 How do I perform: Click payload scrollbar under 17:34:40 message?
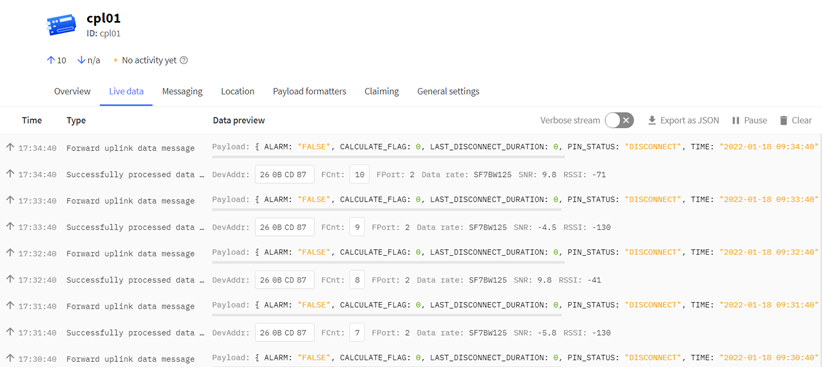point(388,157)
